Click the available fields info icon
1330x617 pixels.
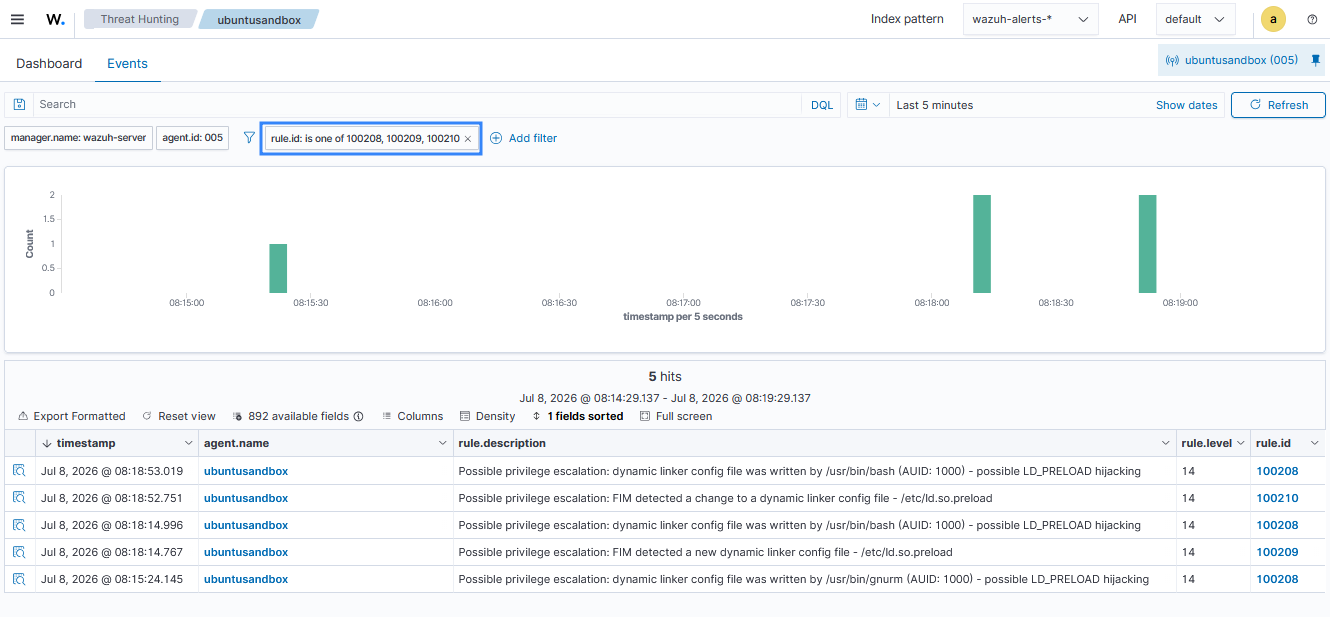(x=358, y=416)
